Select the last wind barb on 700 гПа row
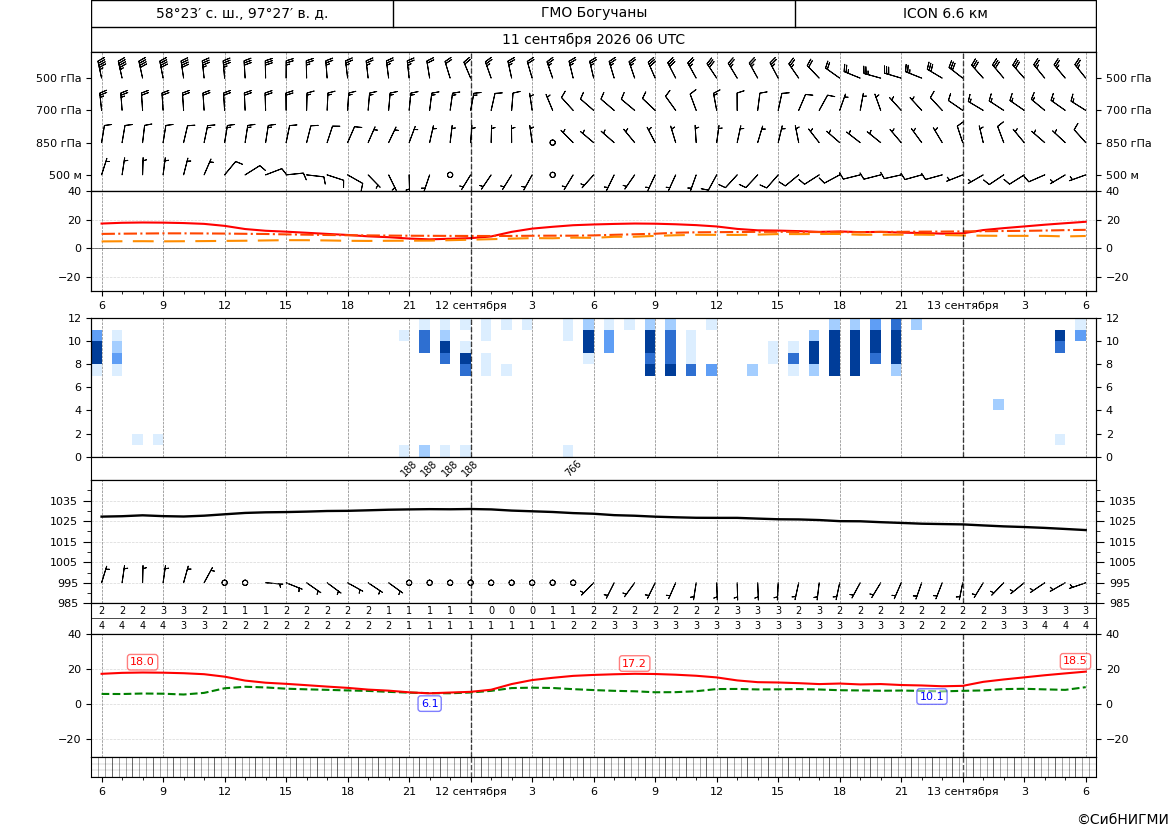The width and height of the screenshot is (1169, 827). point(1078,102)
